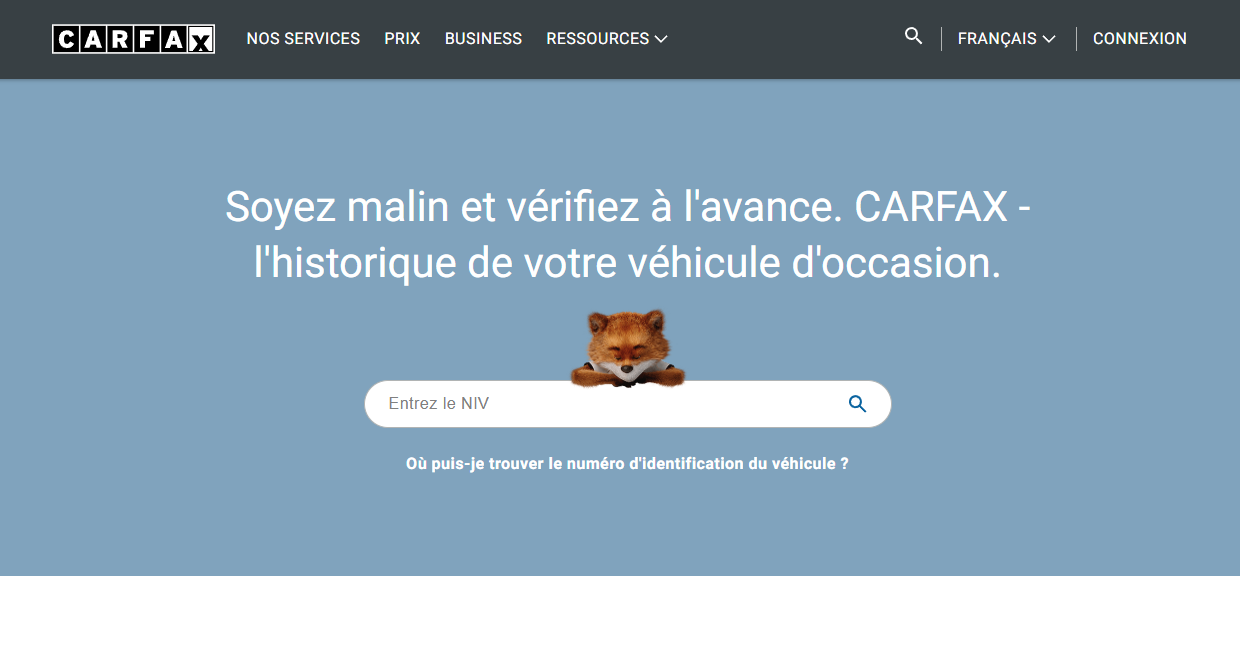This screenshot has height=671, width=1240.
Task: Expand the Ressources dropdown
Action: point(607,39)
